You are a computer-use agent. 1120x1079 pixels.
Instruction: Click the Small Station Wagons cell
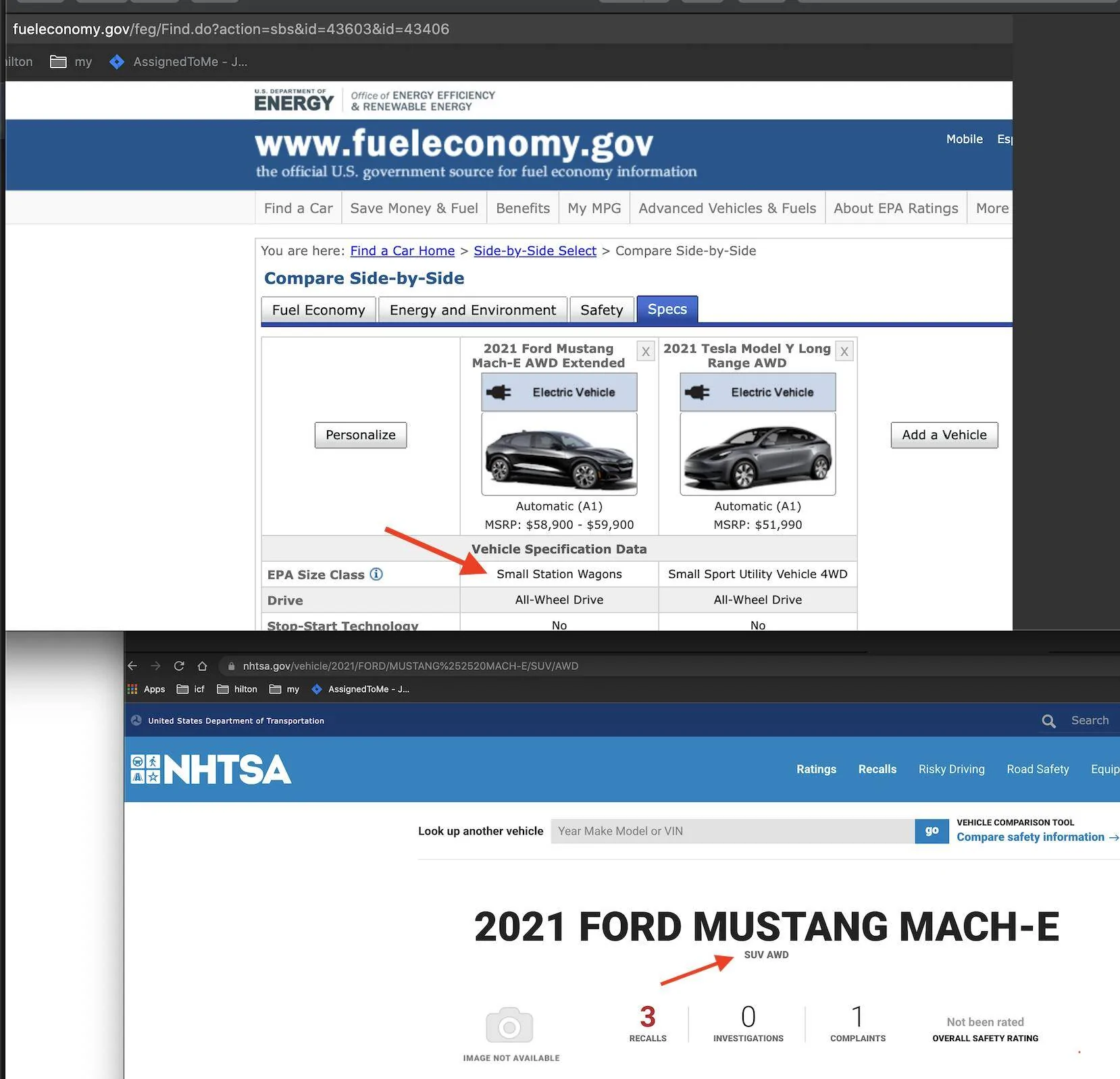(559, 574)
